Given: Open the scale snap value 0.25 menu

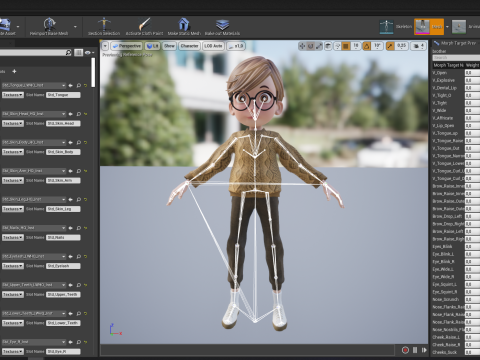Looking at the screenshot, I should pyautogui.click(x=401, y=46).
